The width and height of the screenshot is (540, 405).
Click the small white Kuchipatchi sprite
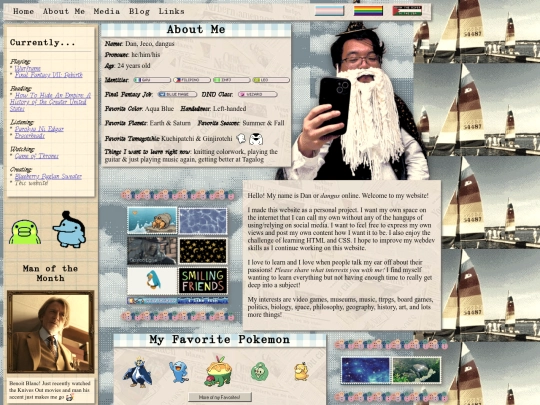coord(241,139)
